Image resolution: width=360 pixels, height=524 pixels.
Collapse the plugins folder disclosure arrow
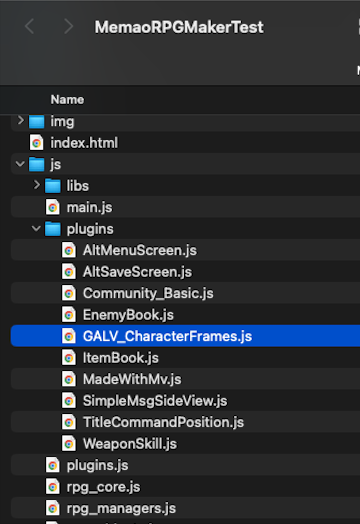[x=36, y=229]
